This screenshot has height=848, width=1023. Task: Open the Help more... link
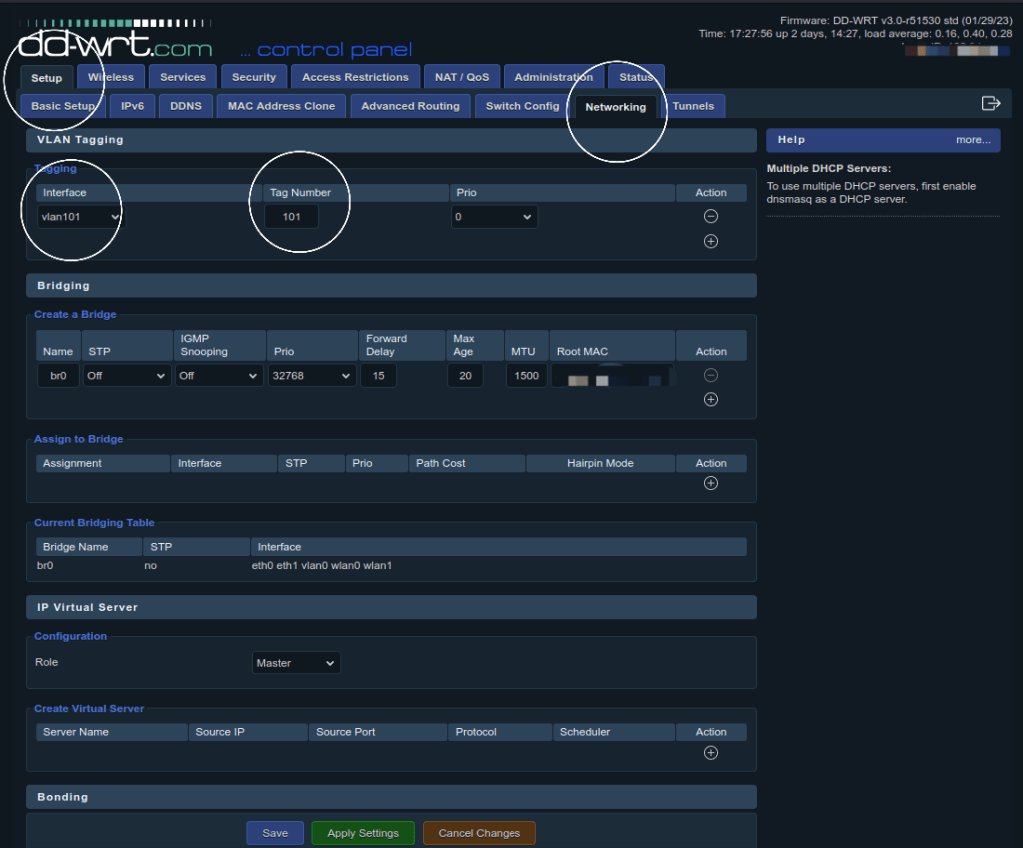[x=972, y=140]
